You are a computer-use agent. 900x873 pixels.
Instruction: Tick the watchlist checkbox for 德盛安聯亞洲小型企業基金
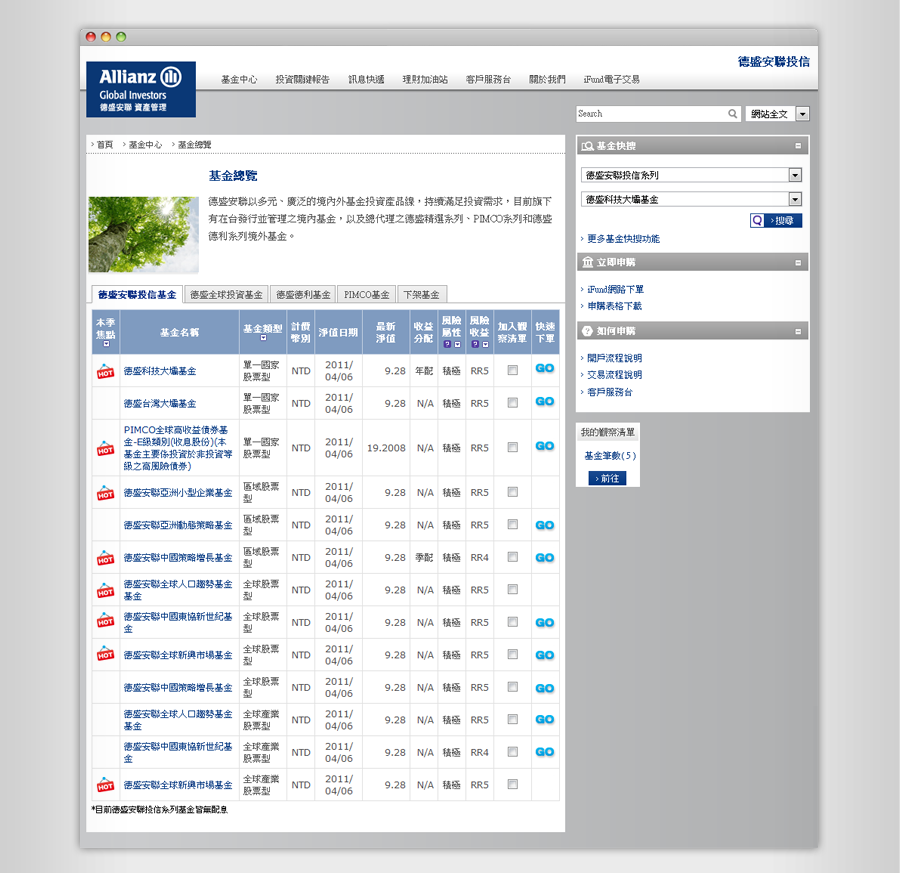click(x=513, y=492)
